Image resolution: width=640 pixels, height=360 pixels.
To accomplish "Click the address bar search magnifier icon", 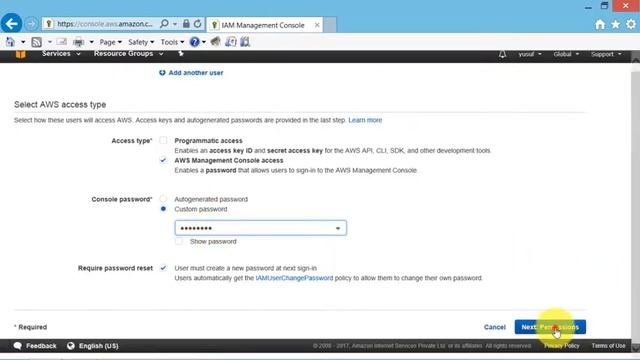I will click(164, 24).
